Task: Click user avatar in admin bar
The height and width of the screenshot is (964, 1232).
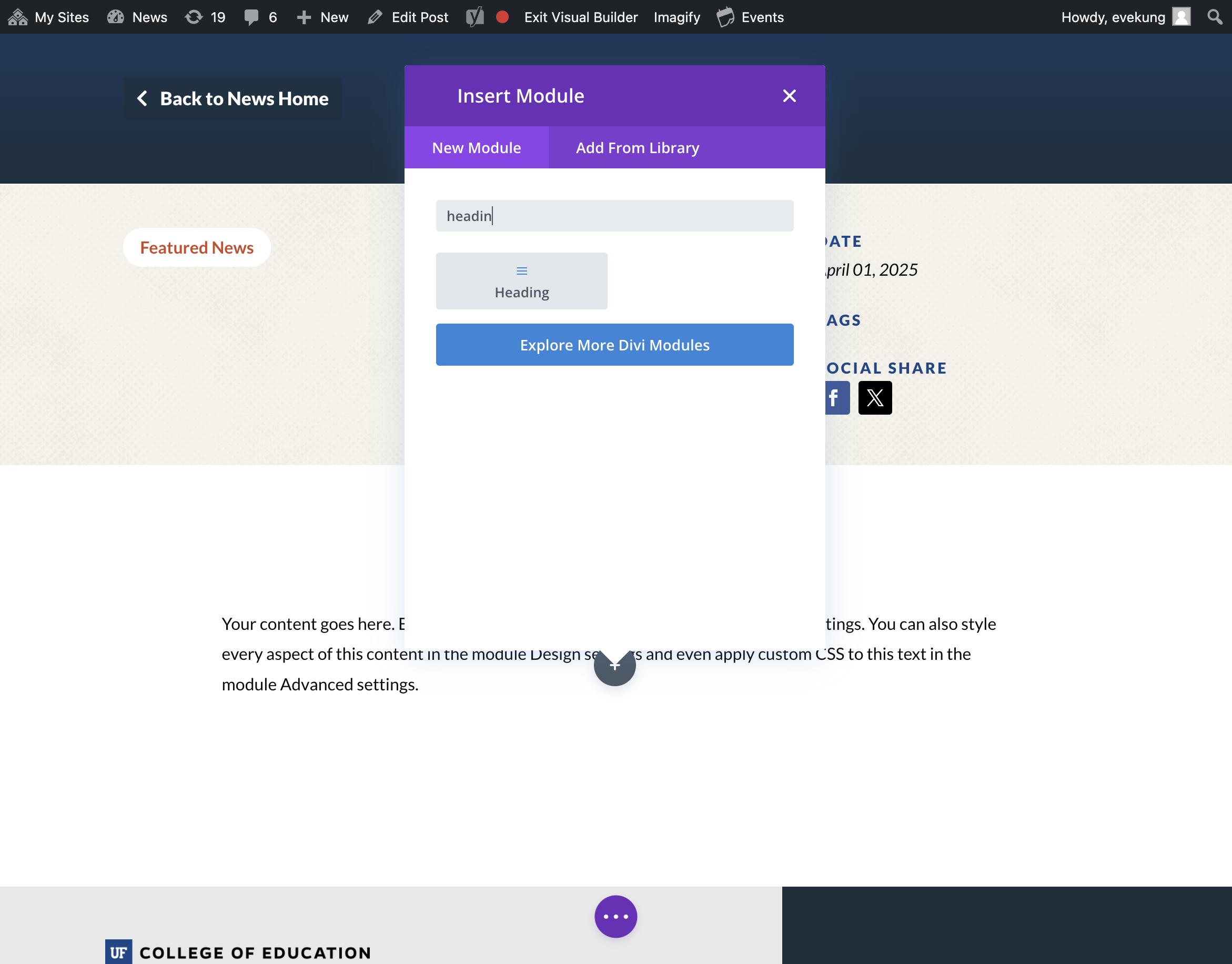Action: (x=1181, y=17)
